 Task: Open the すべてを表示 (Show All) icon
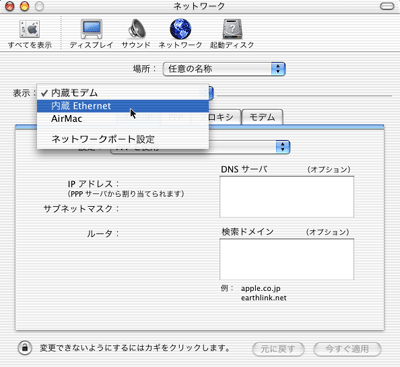point(30,34)
